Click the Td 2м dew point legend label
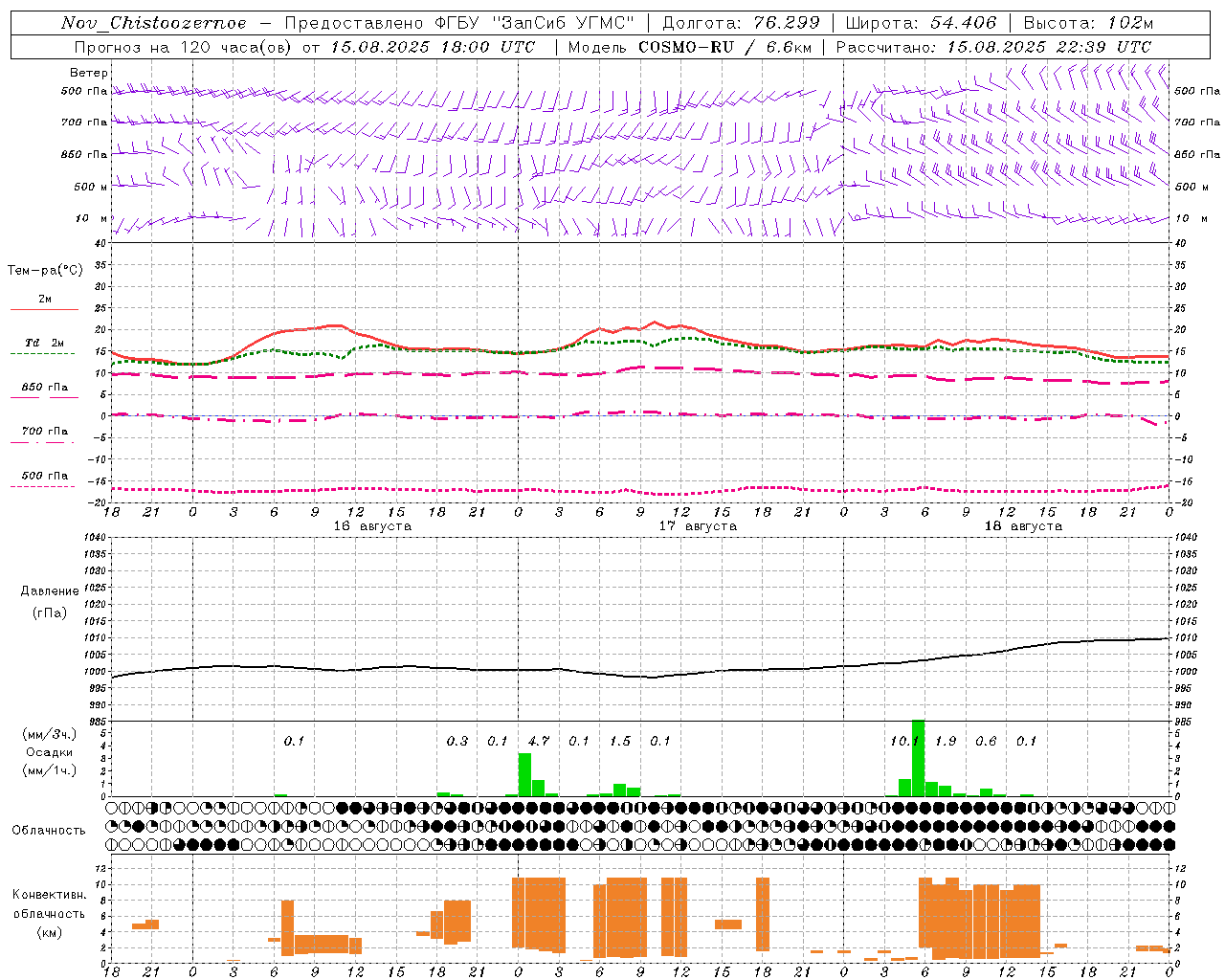The height and width of the screenshot is (980, 1225). [x=44, y=343]
